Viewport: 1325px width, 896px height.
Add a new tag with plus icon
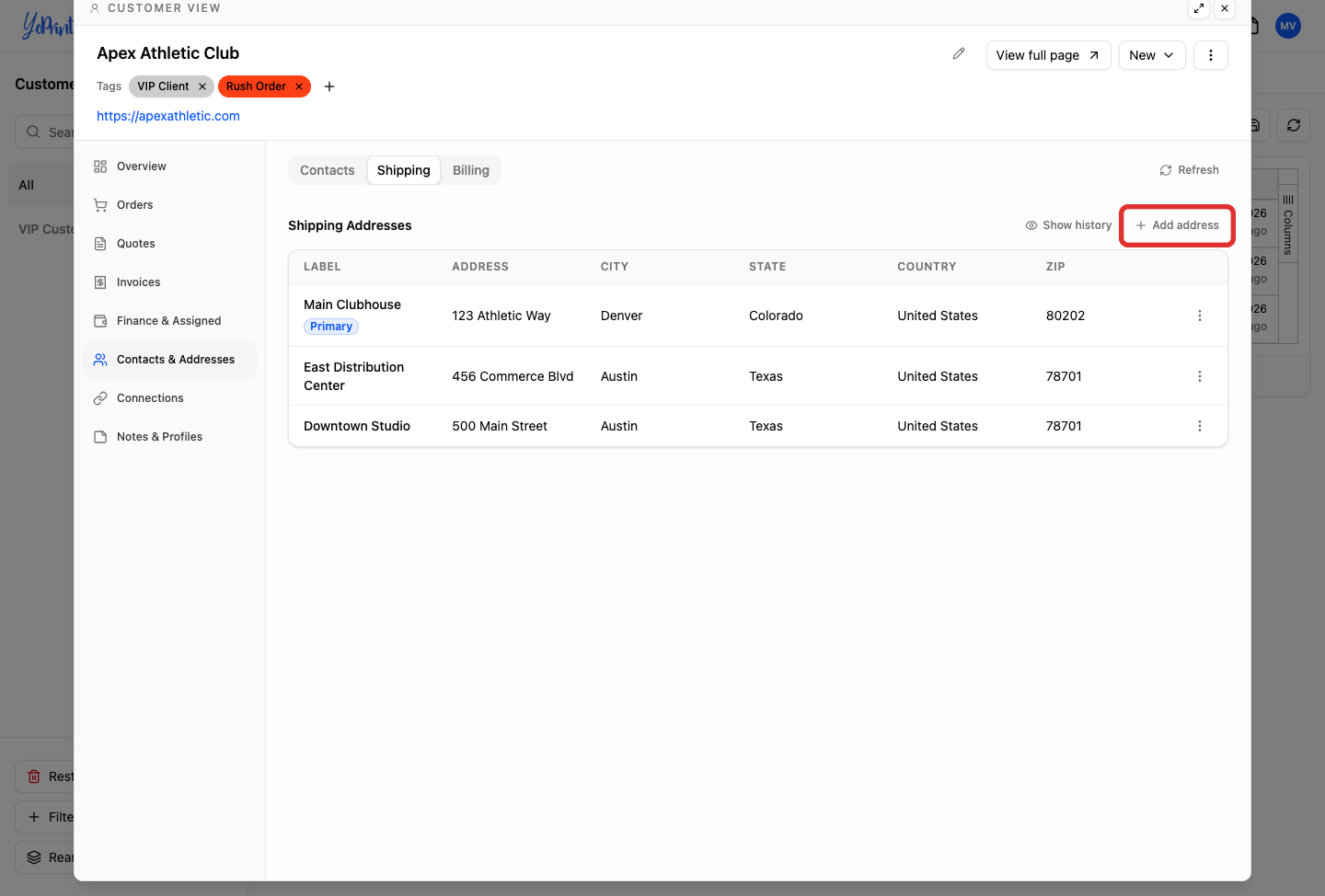tap(329, 86)
